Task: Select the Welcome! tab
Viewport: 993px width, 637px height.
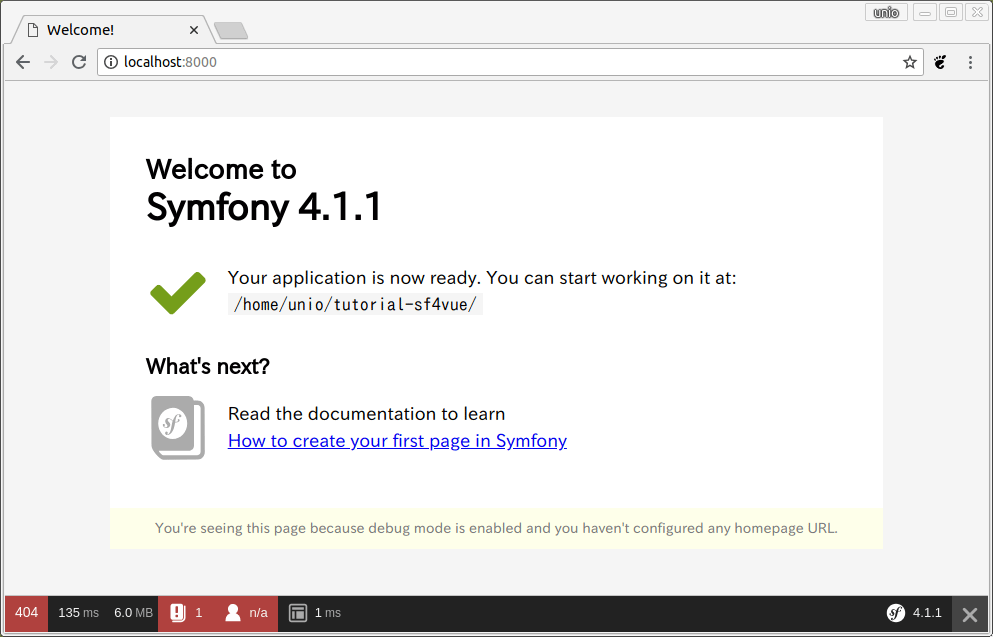Action: (114, 30)
